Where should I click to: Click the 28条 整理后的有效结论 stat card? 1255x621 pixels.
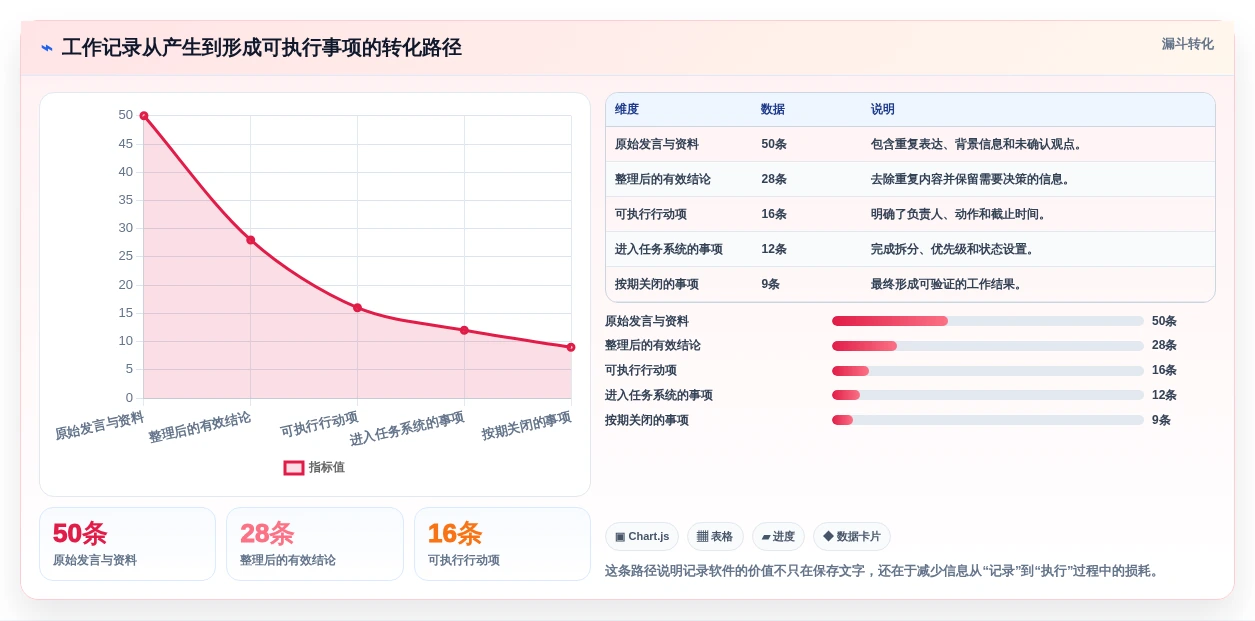pos(315,544)
